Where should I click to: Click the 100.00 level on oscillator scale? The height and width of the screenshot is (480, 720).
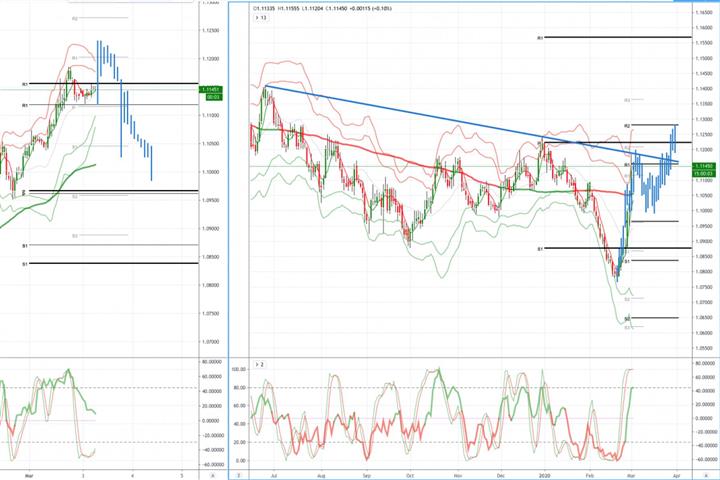(239, 369)
